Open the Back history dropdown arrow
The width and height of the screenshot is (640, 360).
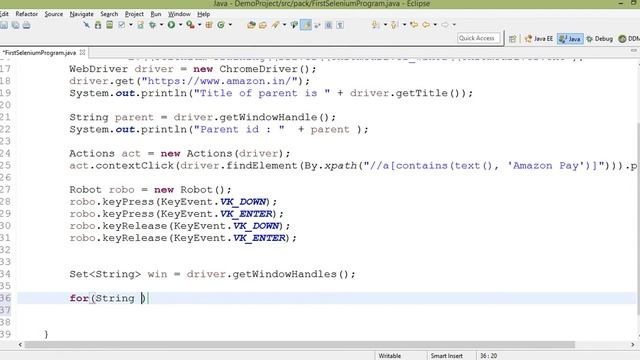435,24
